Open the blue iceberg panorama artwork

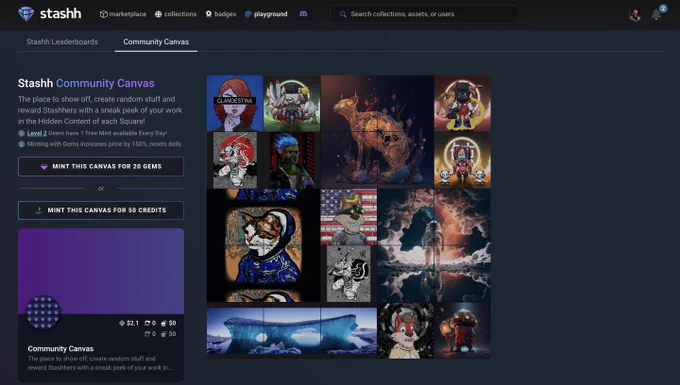pyautogui.click(x=292, y=331)
